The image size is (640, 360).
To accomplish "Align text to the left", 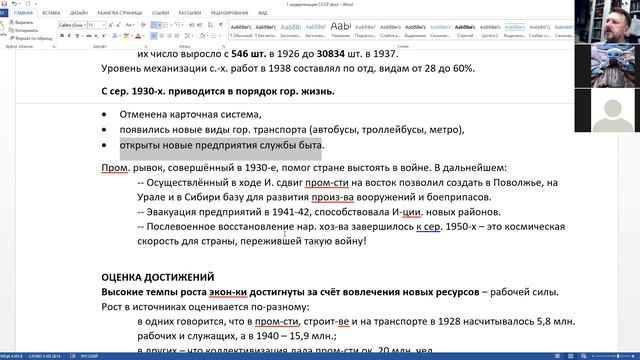I will point(154,36).
